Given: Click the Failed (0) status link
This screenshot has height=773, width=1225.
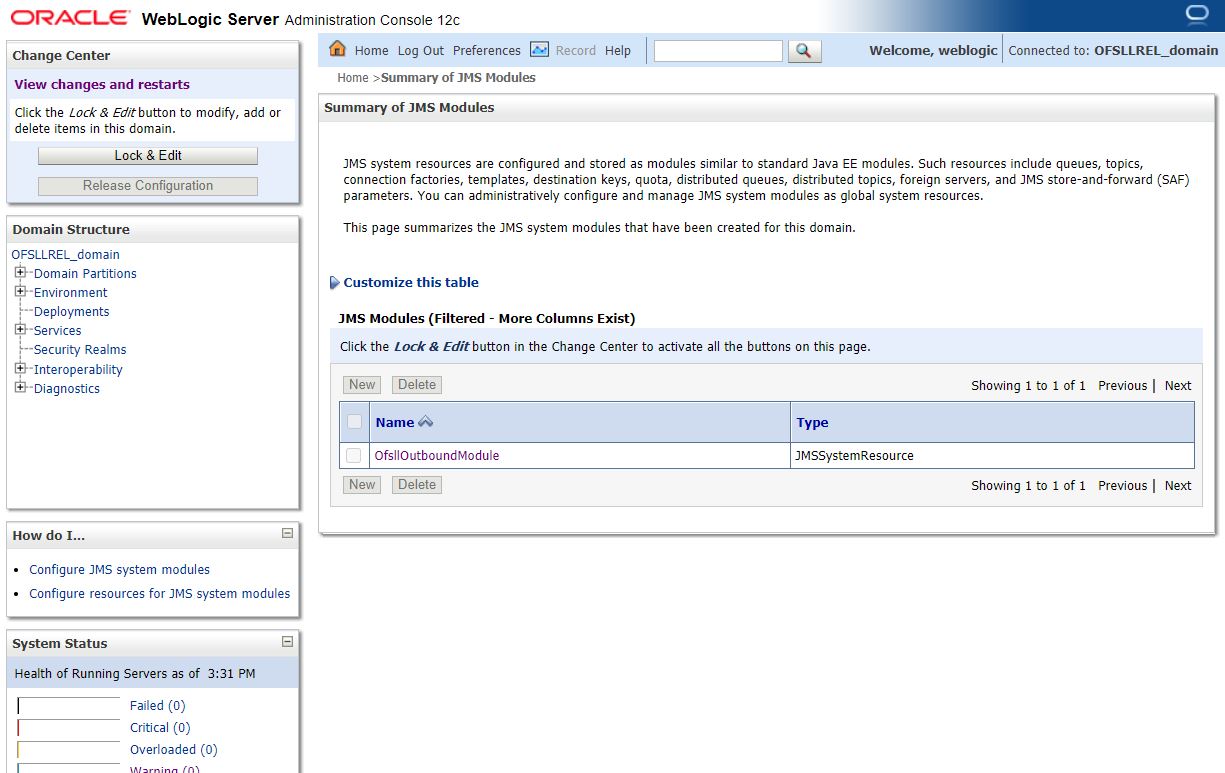Looking at the screenshot, I should click(157, 706).
